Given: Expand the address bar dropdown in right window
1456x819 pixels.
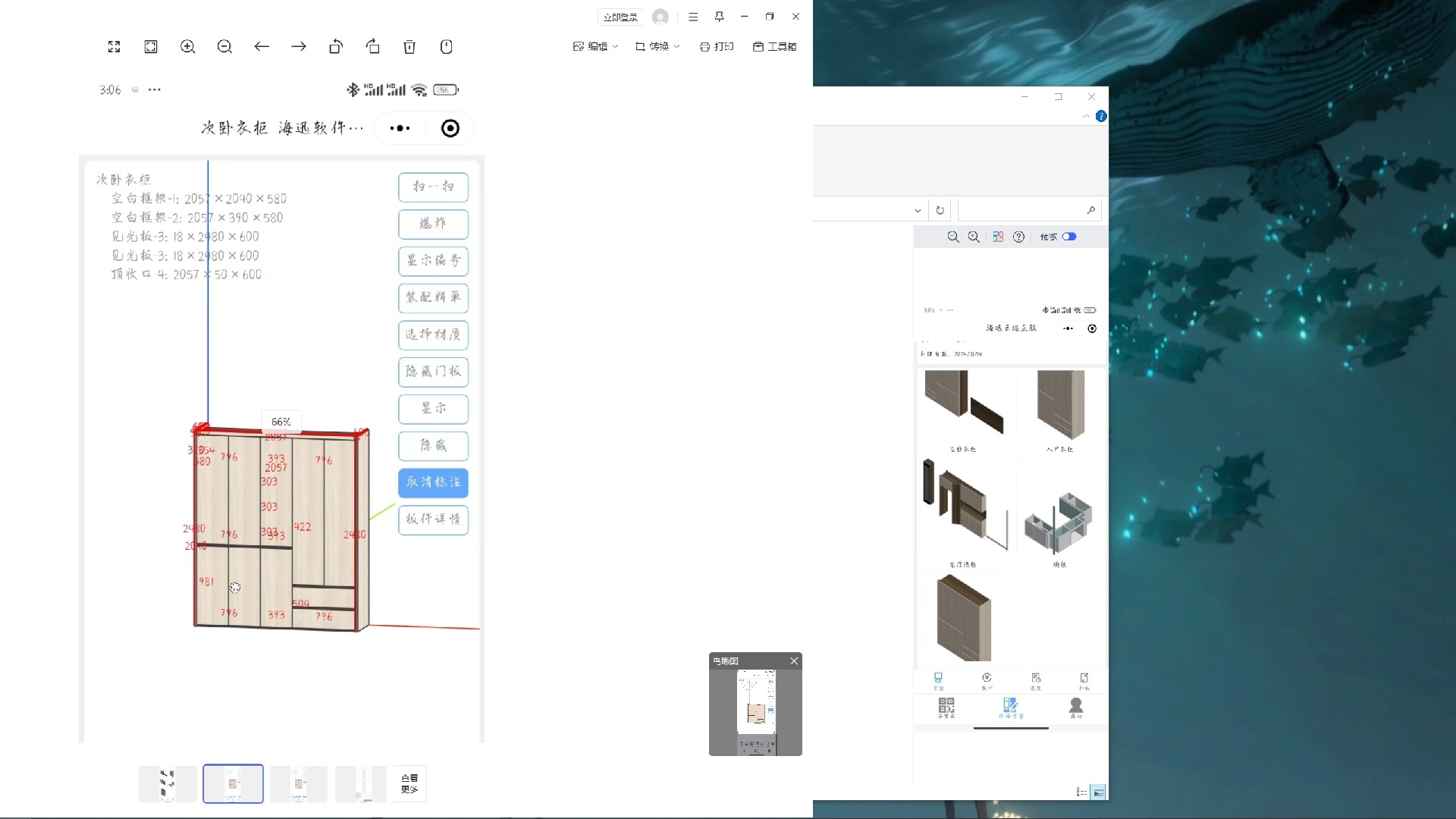Looking at the screenshot, I should [918, 210].
